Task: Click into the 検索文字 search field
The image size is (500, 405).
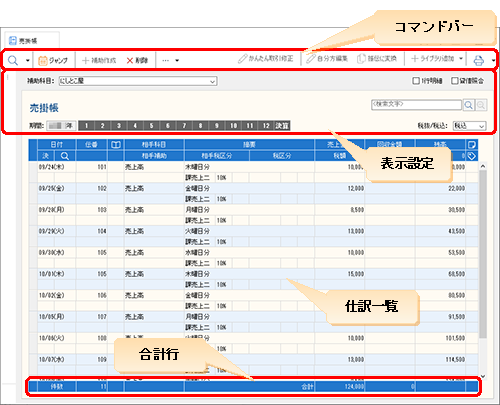Action: click(416, 105)
